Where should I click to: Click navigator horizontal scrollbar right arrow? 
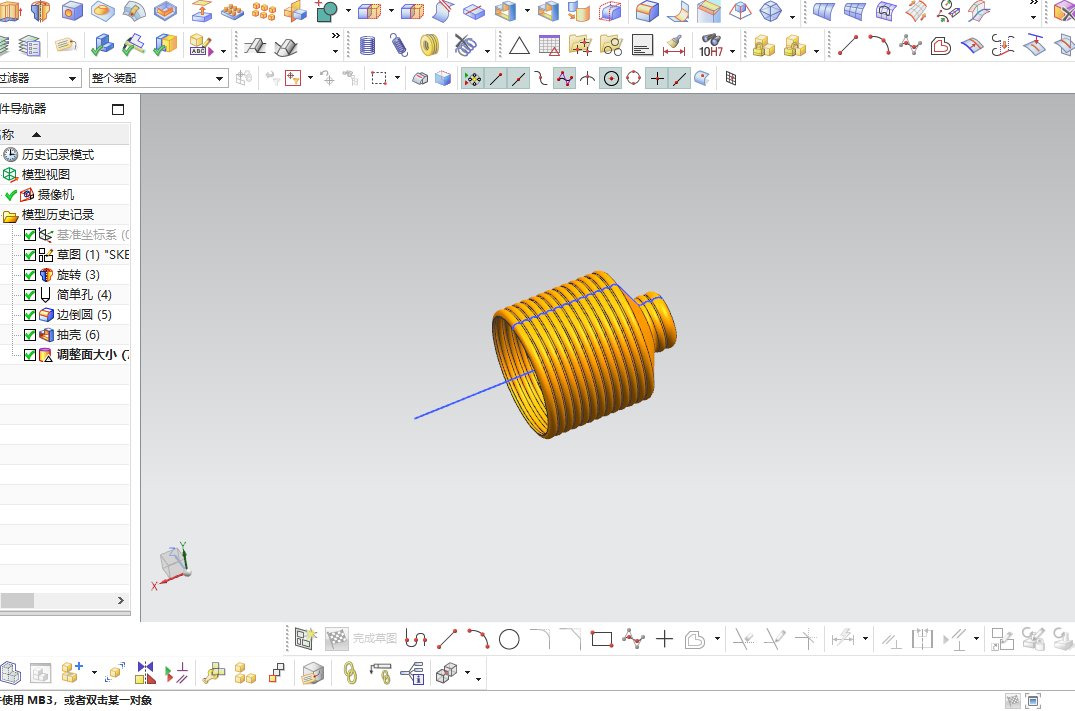tap(121, 601)
